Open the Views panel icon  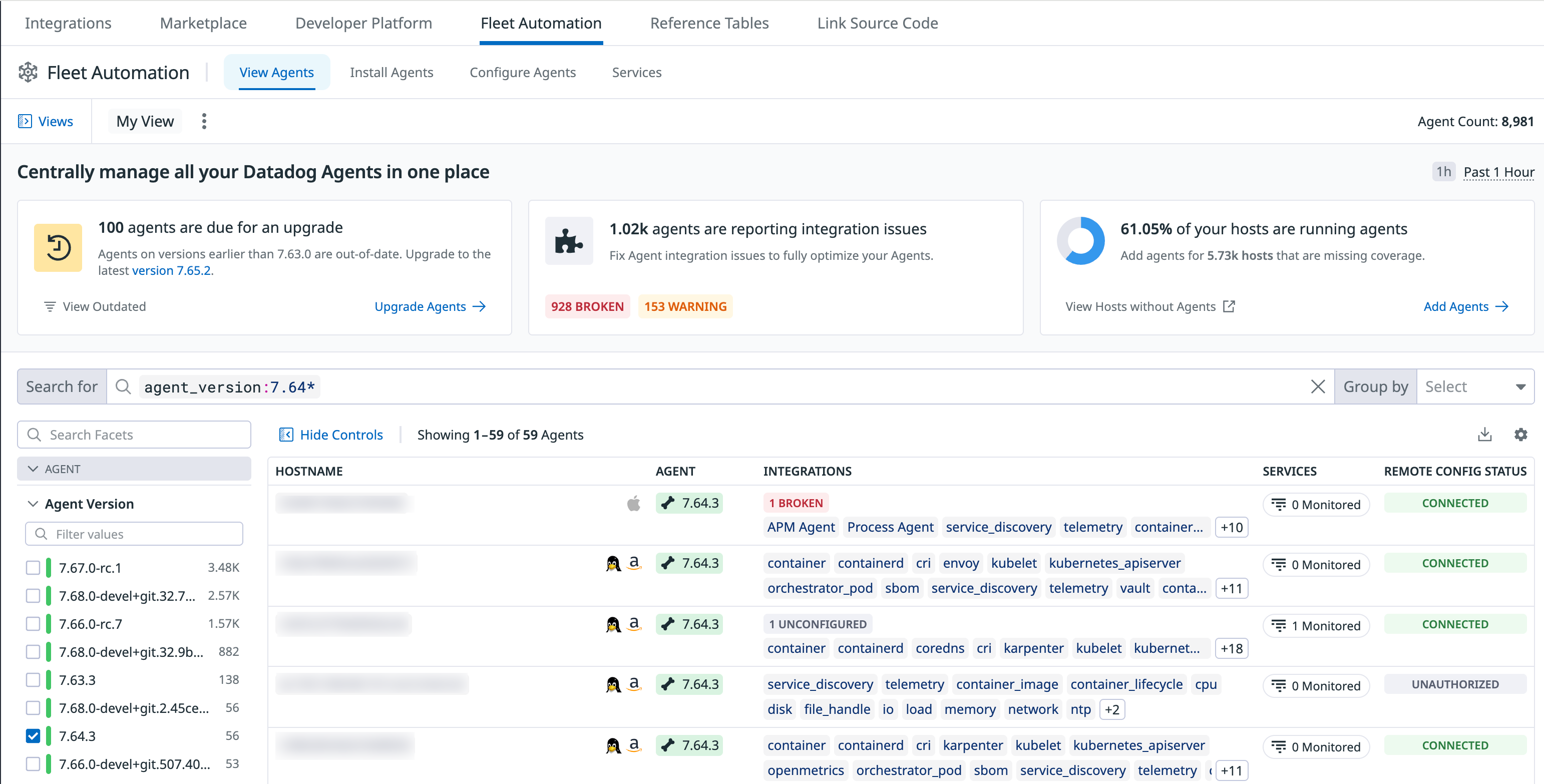pyautogui.click(x=25, y=121)
